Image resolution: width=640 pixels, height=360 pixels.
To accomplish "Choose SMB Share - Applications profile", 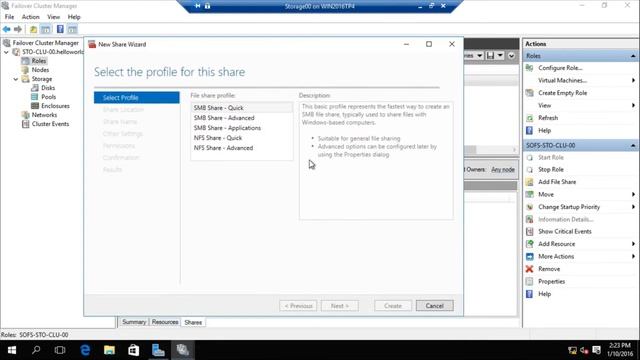I will point(242,128).
